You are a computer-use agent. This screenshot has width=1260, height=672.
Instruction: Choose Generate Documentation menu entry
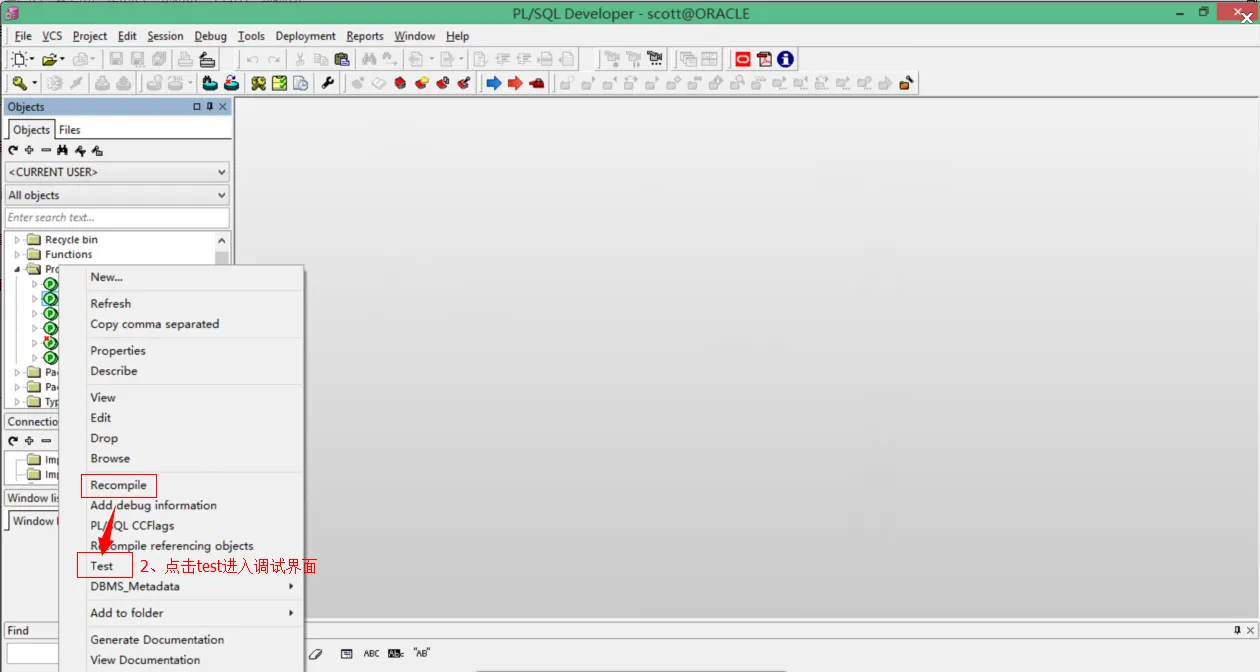pos(157,640)
